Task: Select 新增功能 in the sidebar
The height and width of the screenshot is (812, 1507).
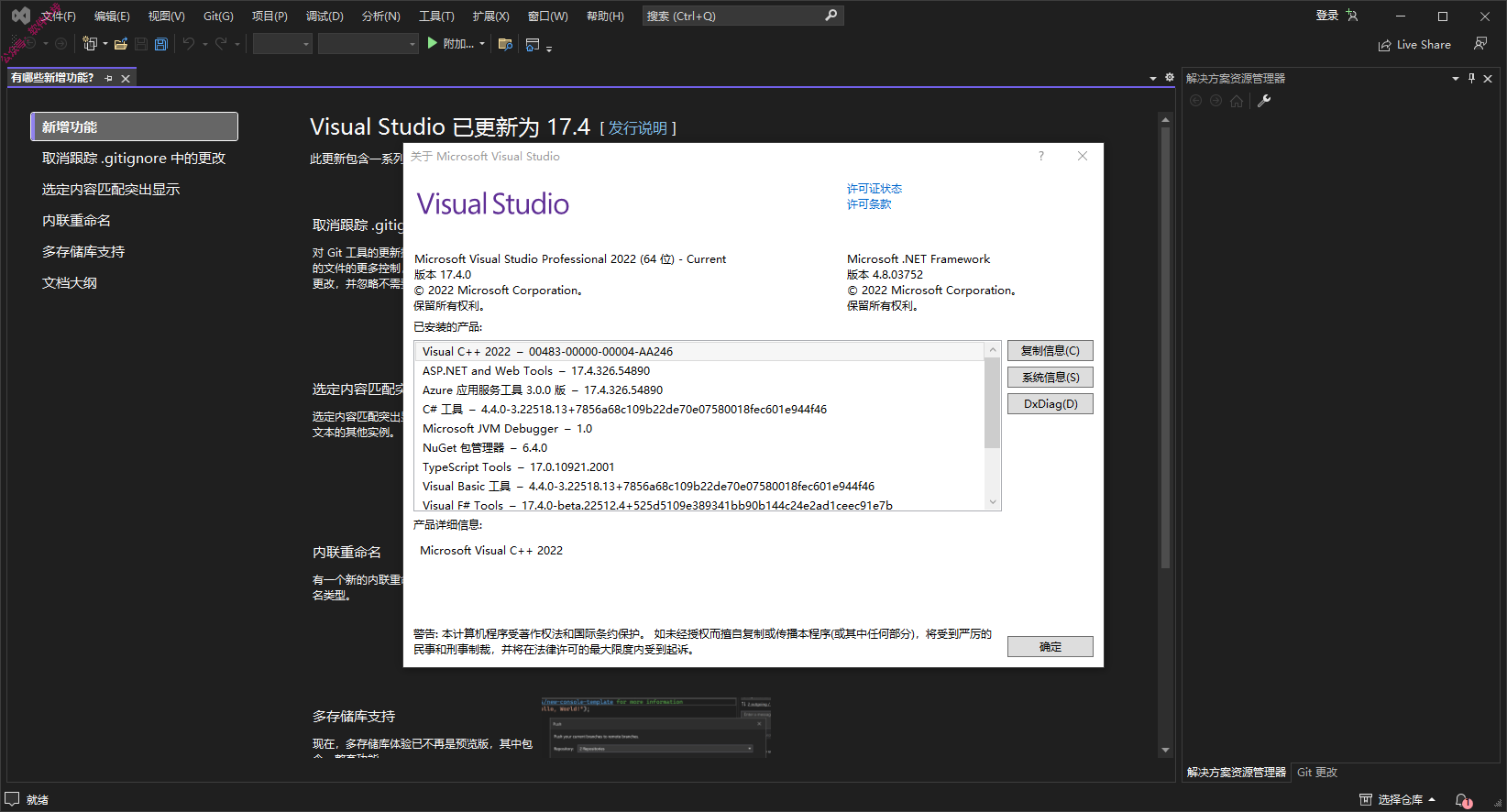Action: click(x=134, y=126)
